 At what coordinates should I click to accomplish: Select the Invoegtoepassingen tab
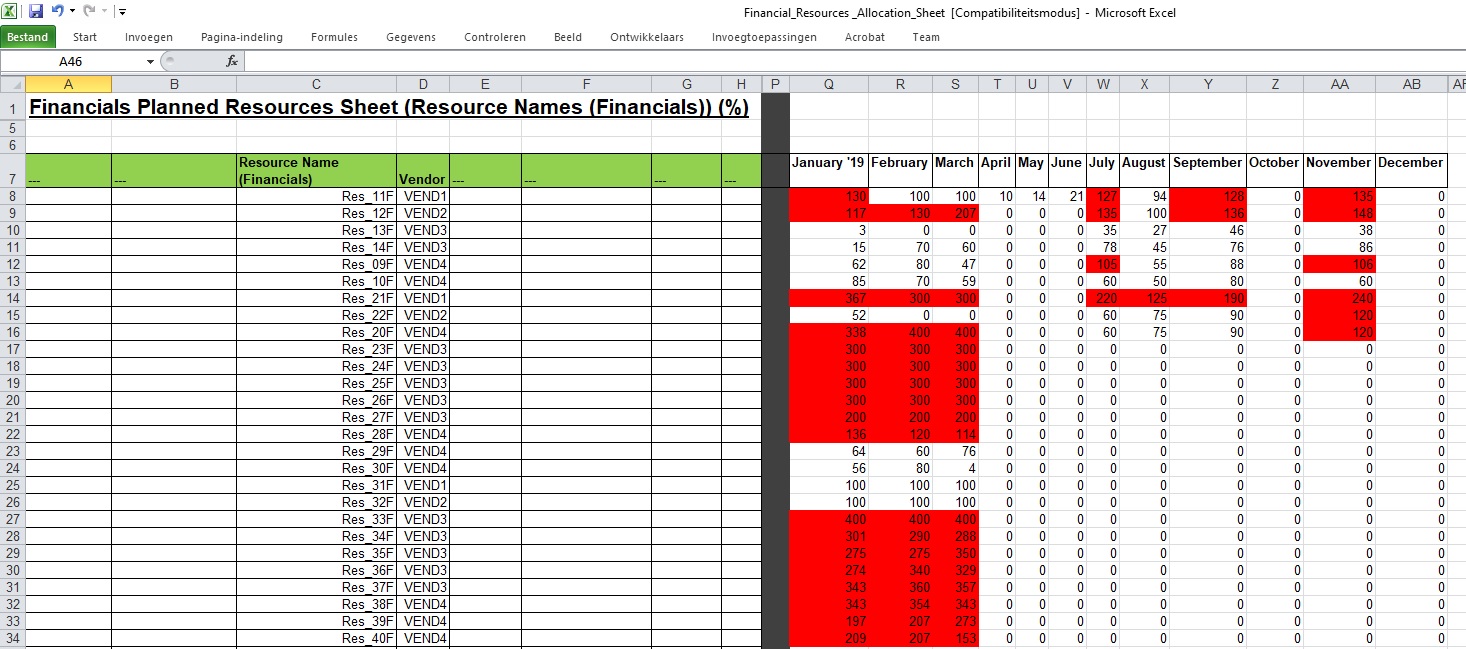[764, 37]
